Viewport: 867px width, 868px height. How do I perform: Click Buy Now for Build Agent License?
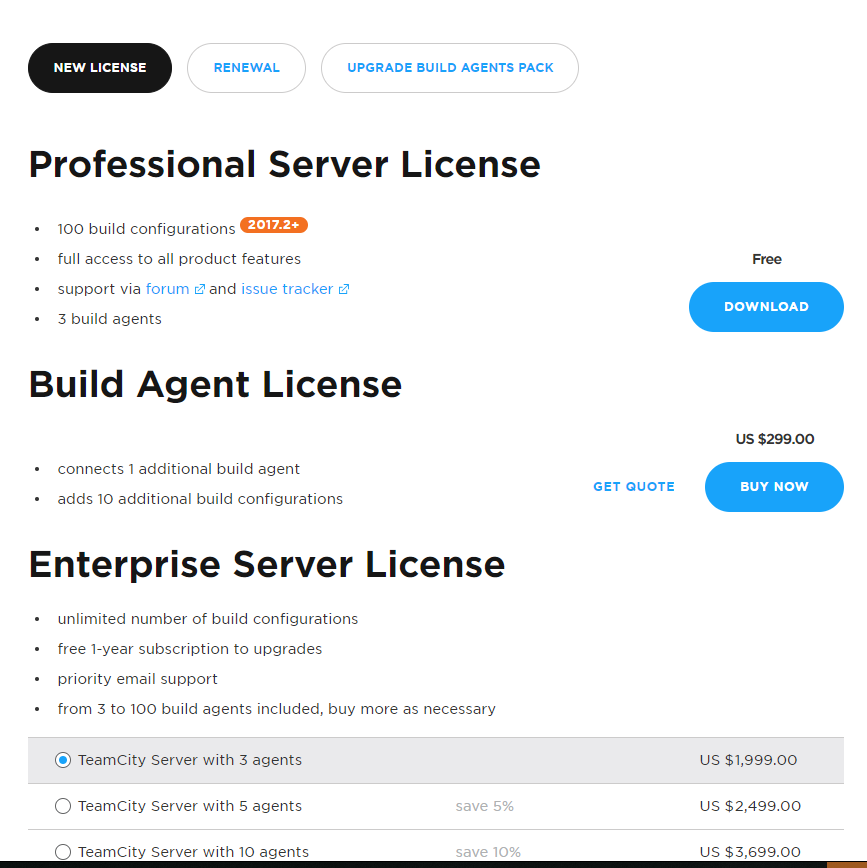(x=774, y=487)
